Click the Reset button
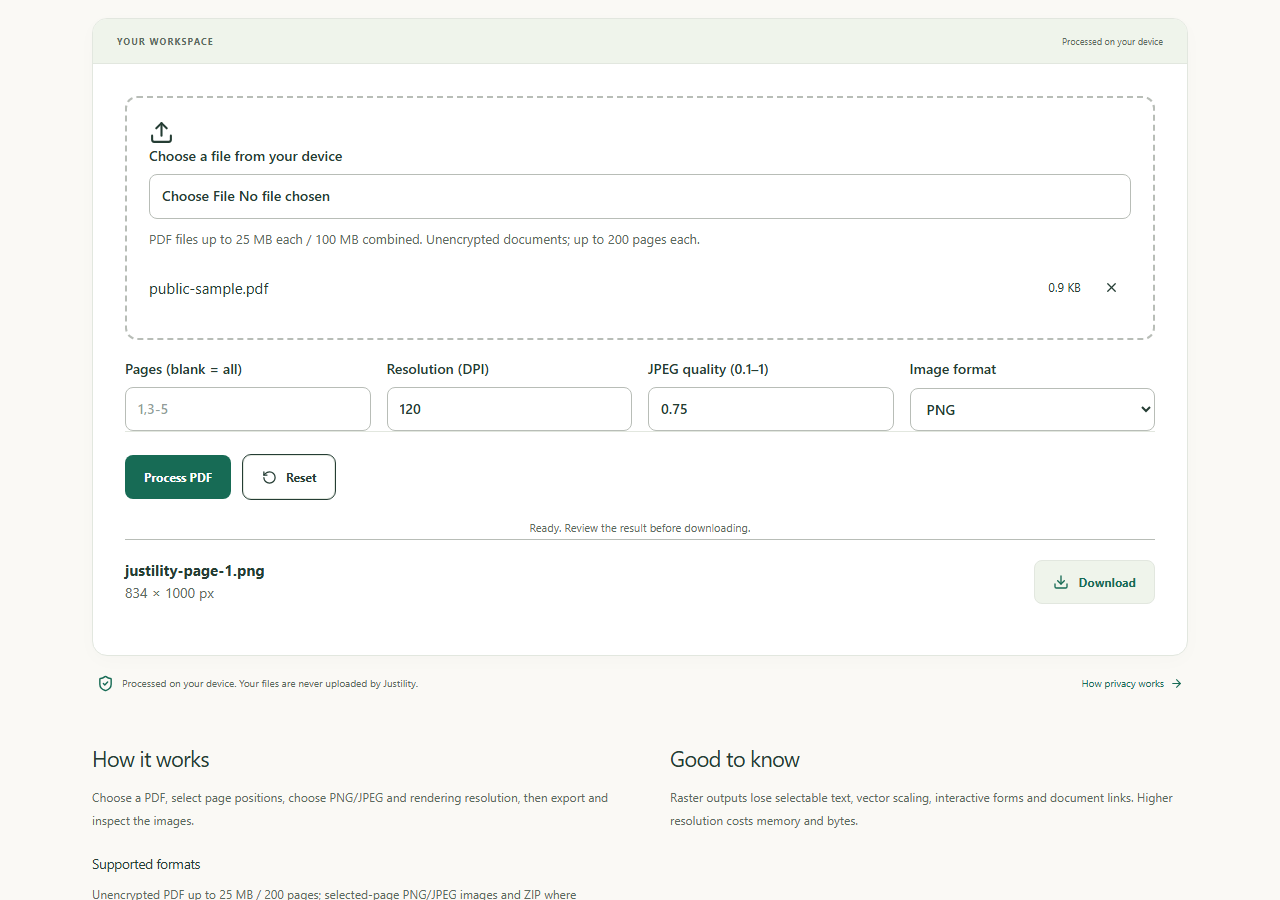The height and width of the screenshot is (900, 1280). click(x=289, y=477)
